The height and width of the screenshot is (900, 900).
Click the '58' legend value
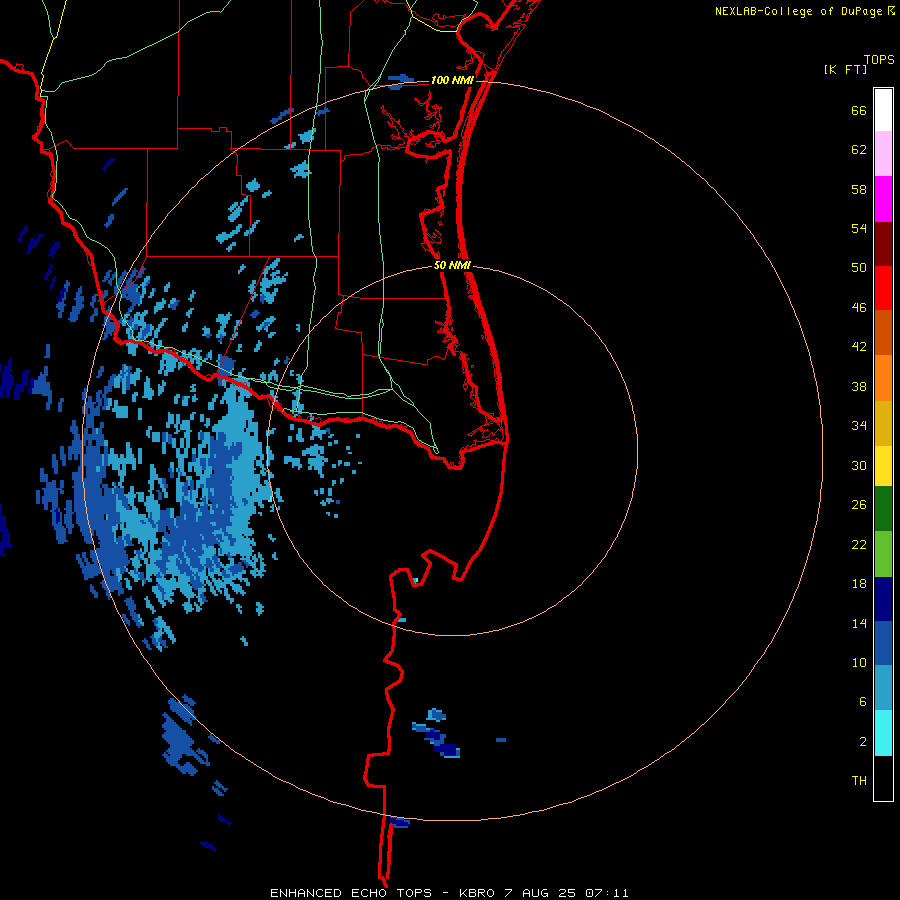click(x=859, y=189)
